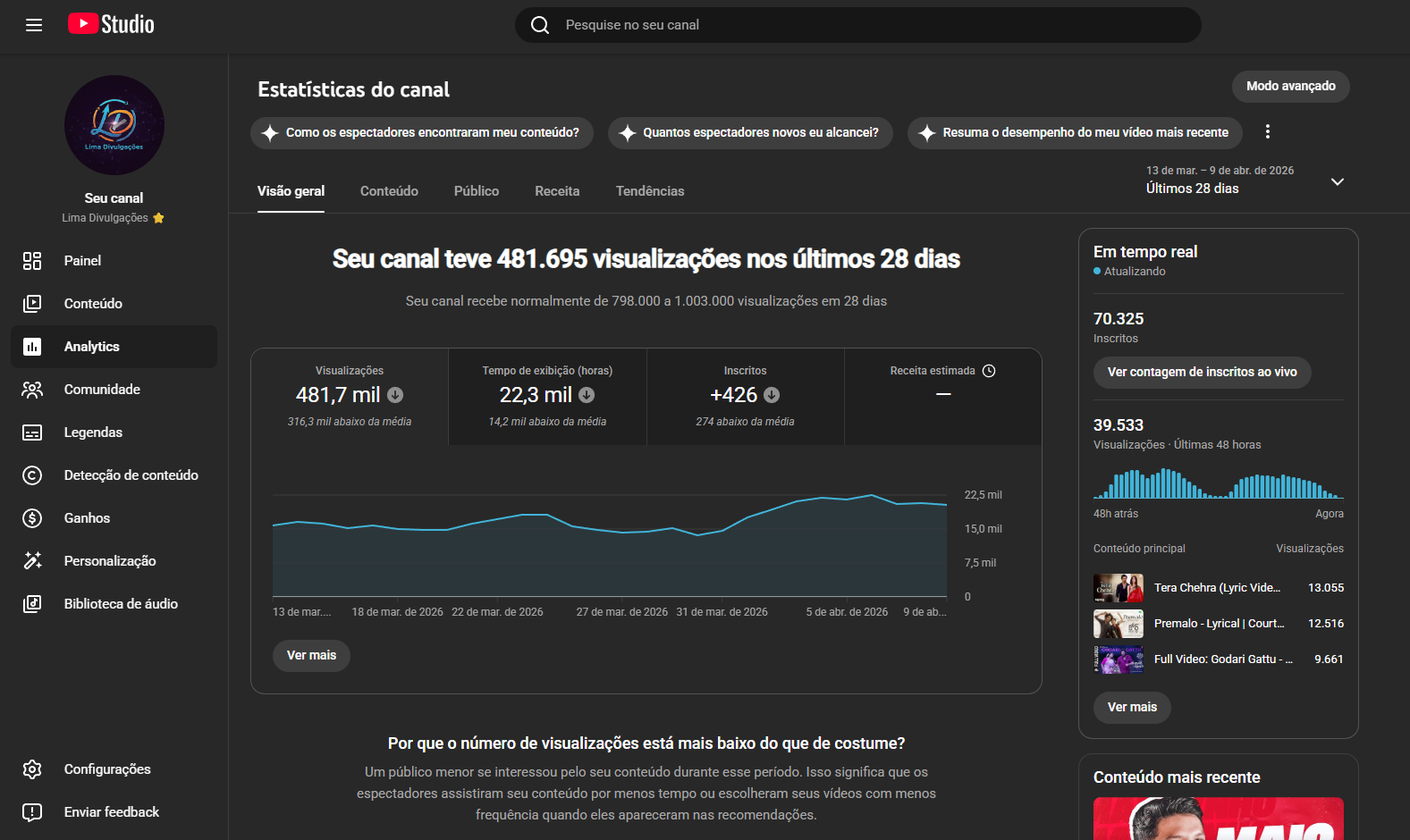
Task: Click the Modo avançado button
Action: point(1290,87)
